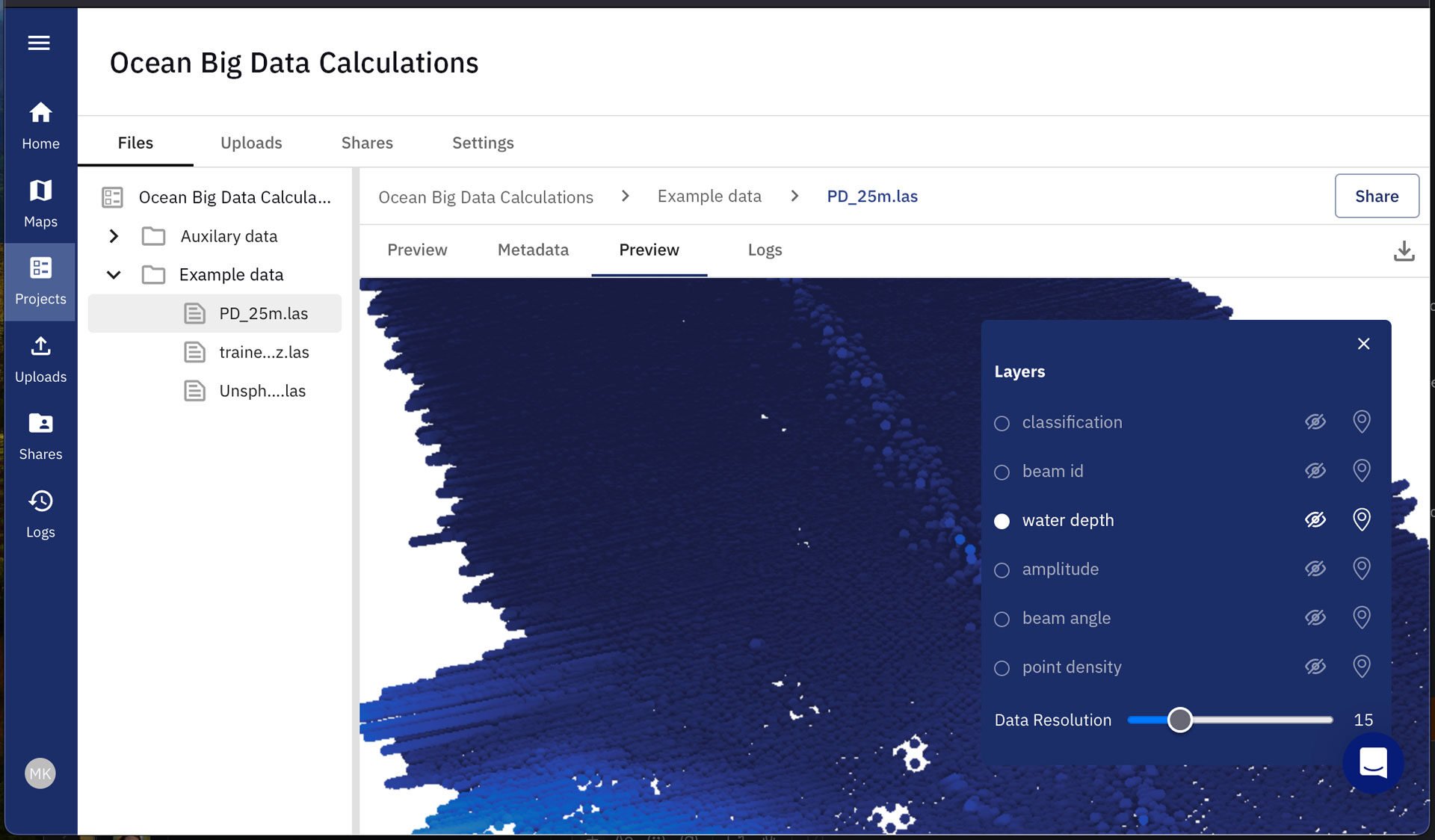
Task: Select the traine...z.las file
Action: click(x=263, y=352)
